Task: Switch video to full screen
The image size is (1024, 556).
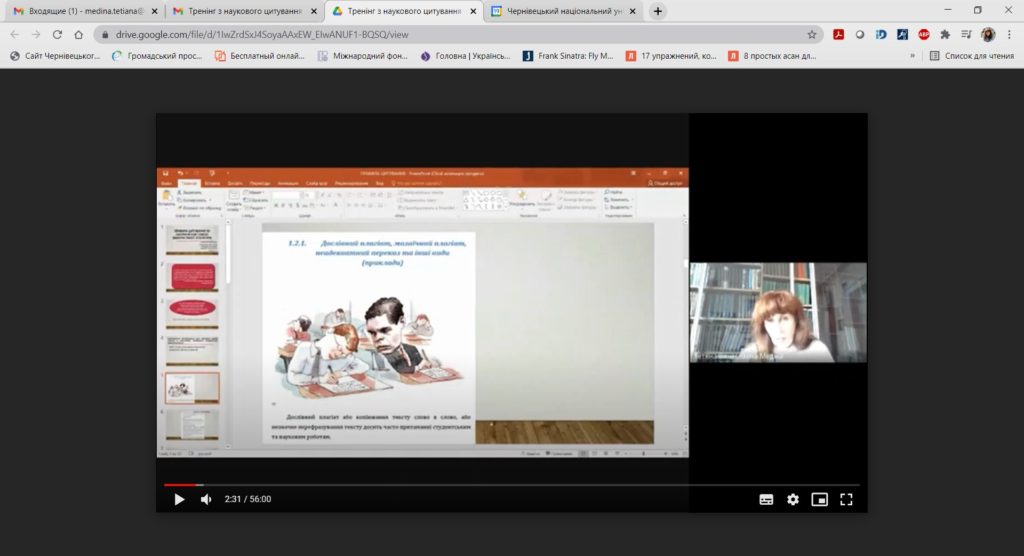Action: 846,500
